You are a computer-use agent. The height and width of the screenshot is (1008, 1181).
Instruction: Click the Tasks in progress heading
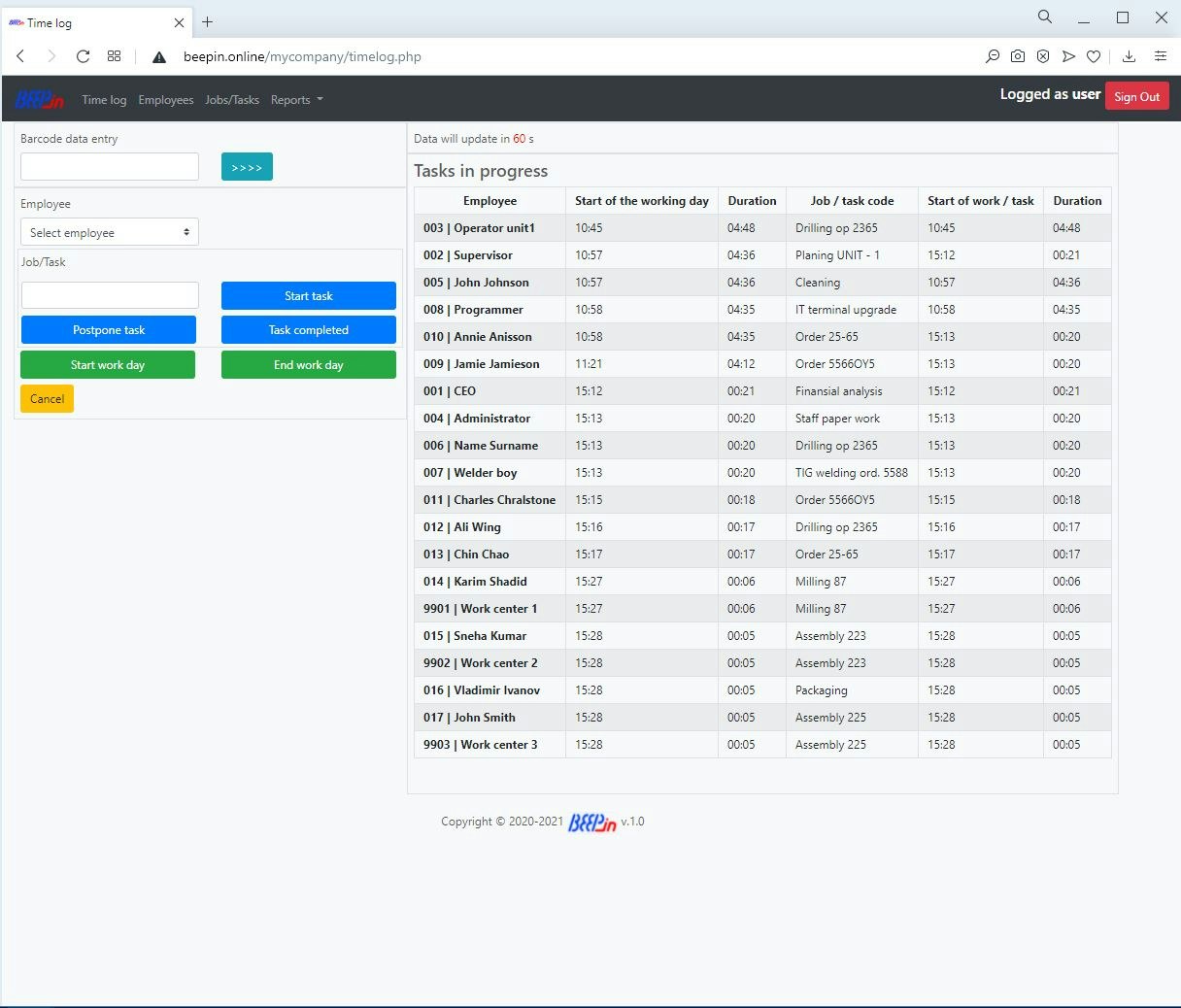[481, 171]
